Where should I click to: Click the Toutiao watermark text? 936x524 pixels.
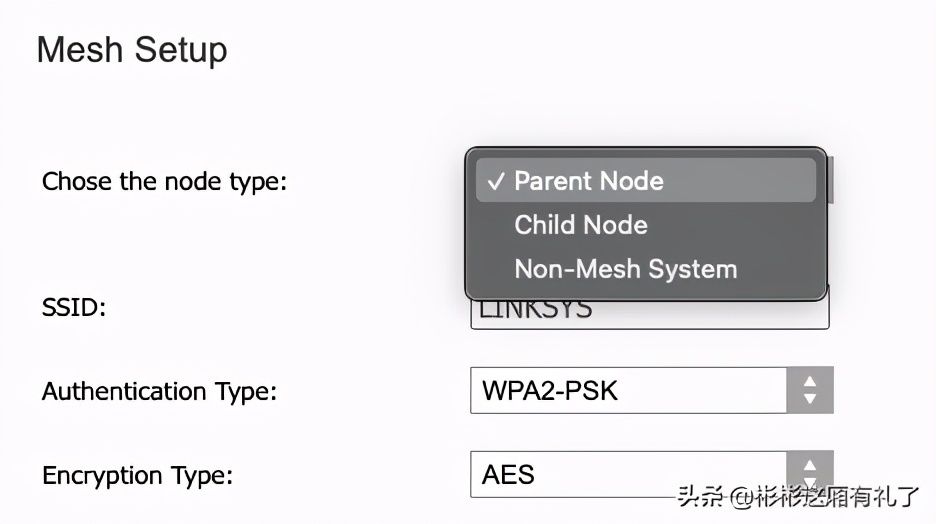tap(798, 497)
